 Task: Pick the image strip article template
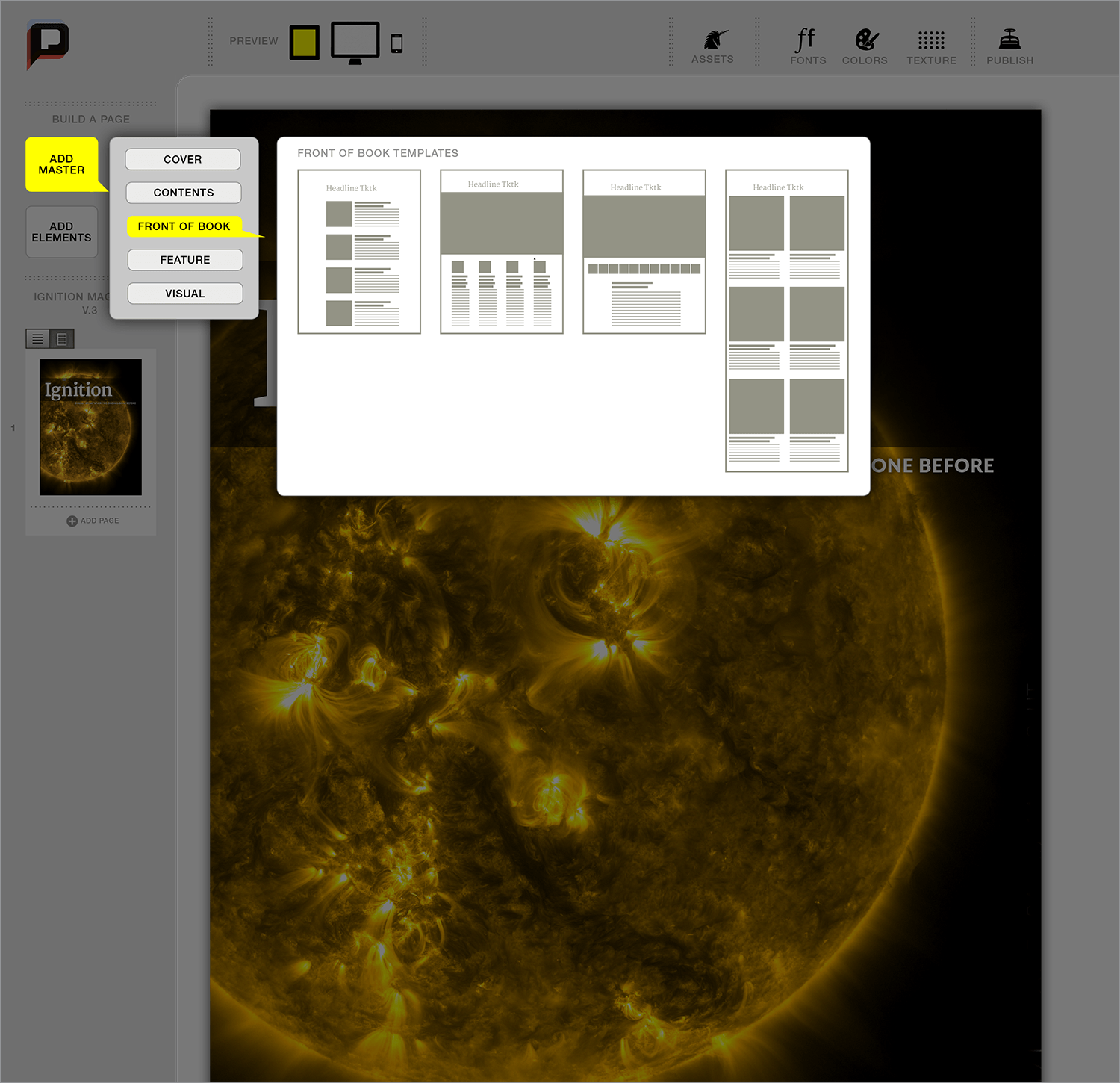pyautogui.click(x=644, y=252)
